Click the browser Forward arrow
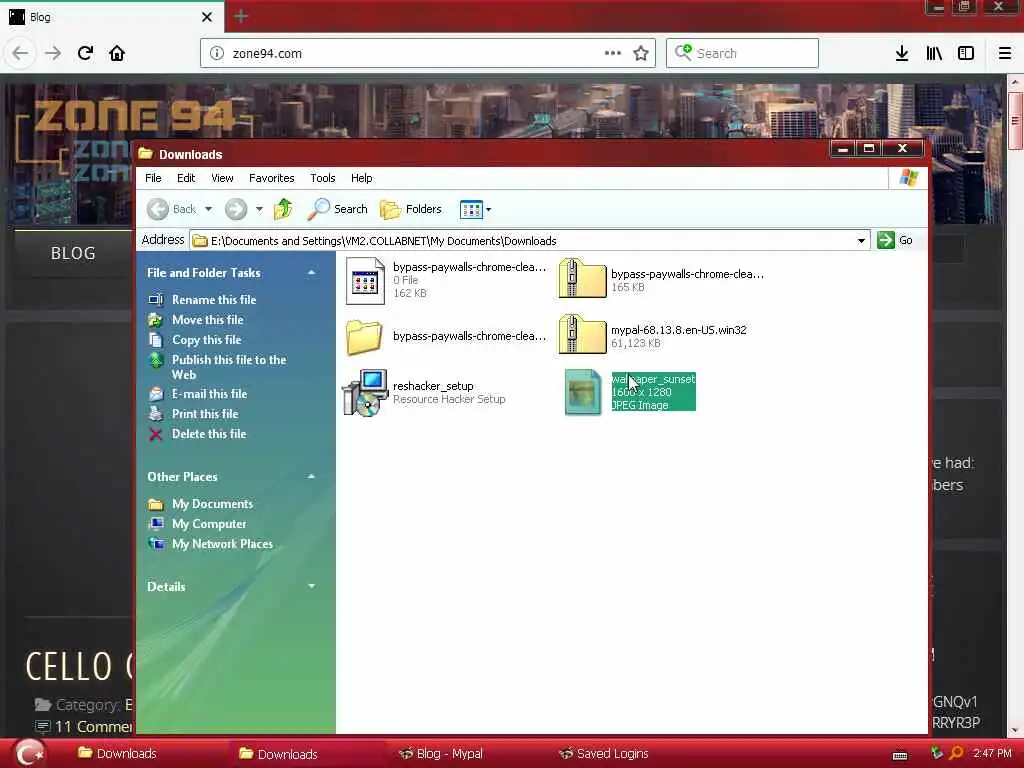 [53, 53]
